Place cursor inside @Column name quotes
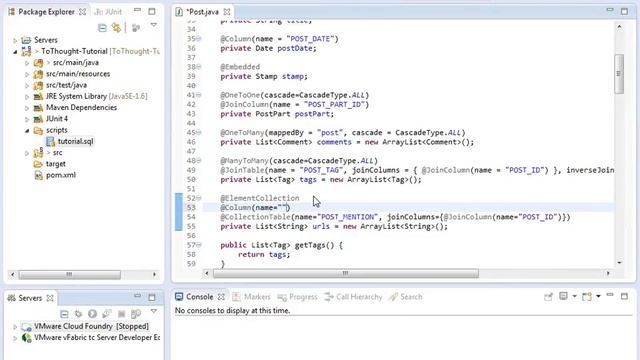The height and width of the screenshot is (360, 640). pyautogui.click(x=282, y=208)
